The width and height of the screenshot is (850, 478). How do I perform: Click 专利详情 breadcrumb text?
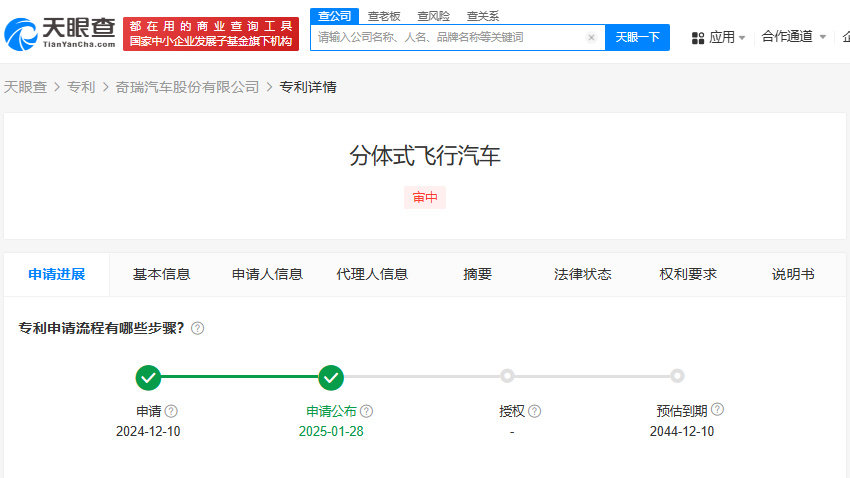point(308,87)
